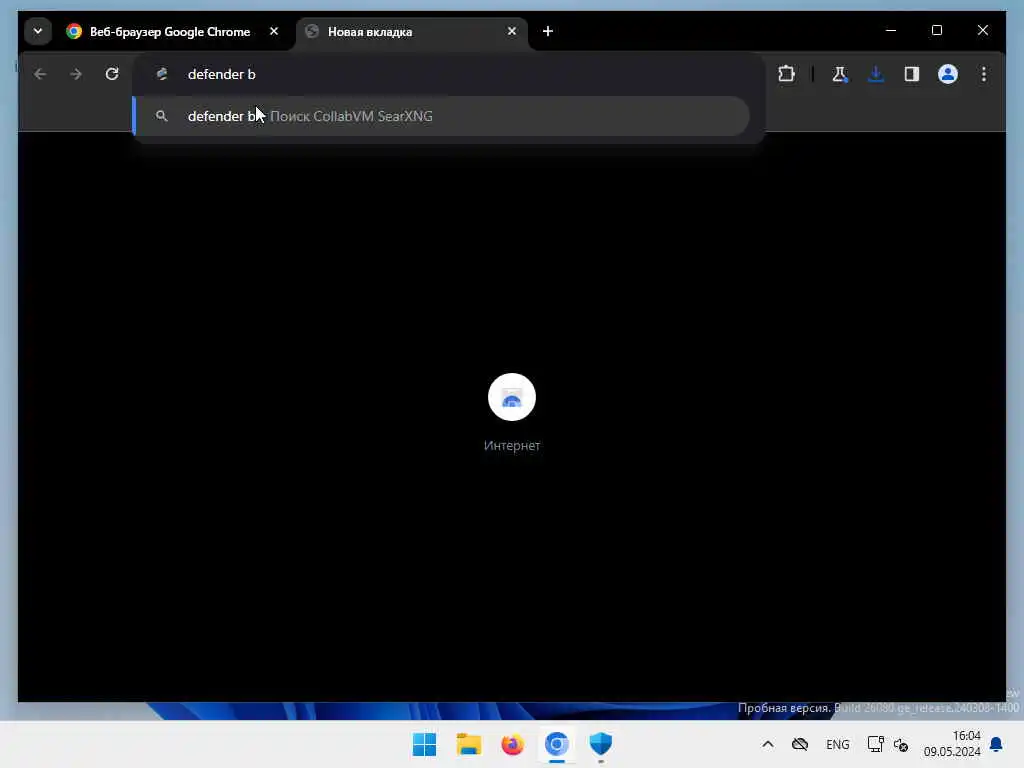Open the network tray icon
The image size is (1024, 768).
876,744
